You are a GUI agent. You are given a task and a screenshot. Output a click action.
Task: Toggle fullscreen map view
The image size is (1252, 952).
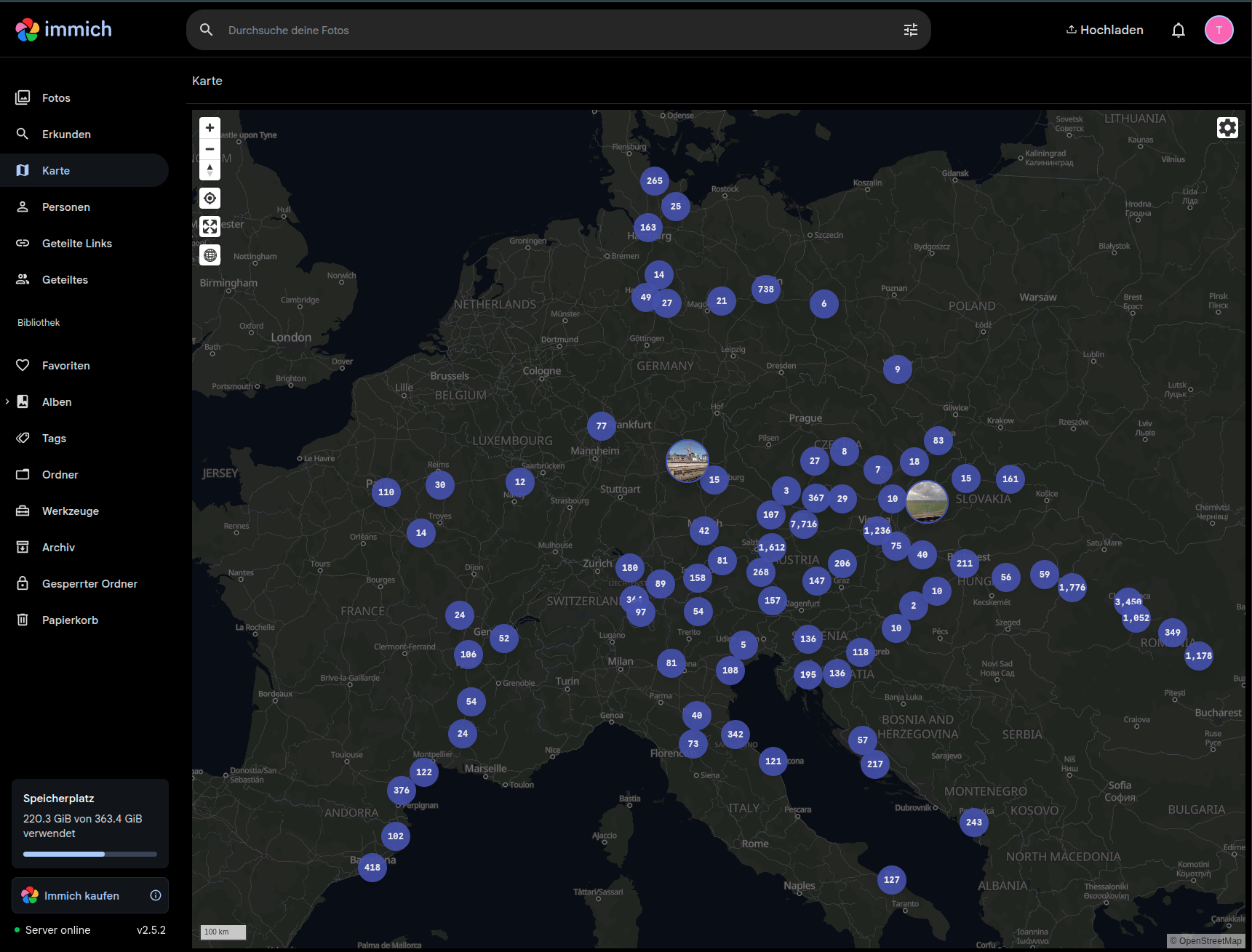pos(210,227)
